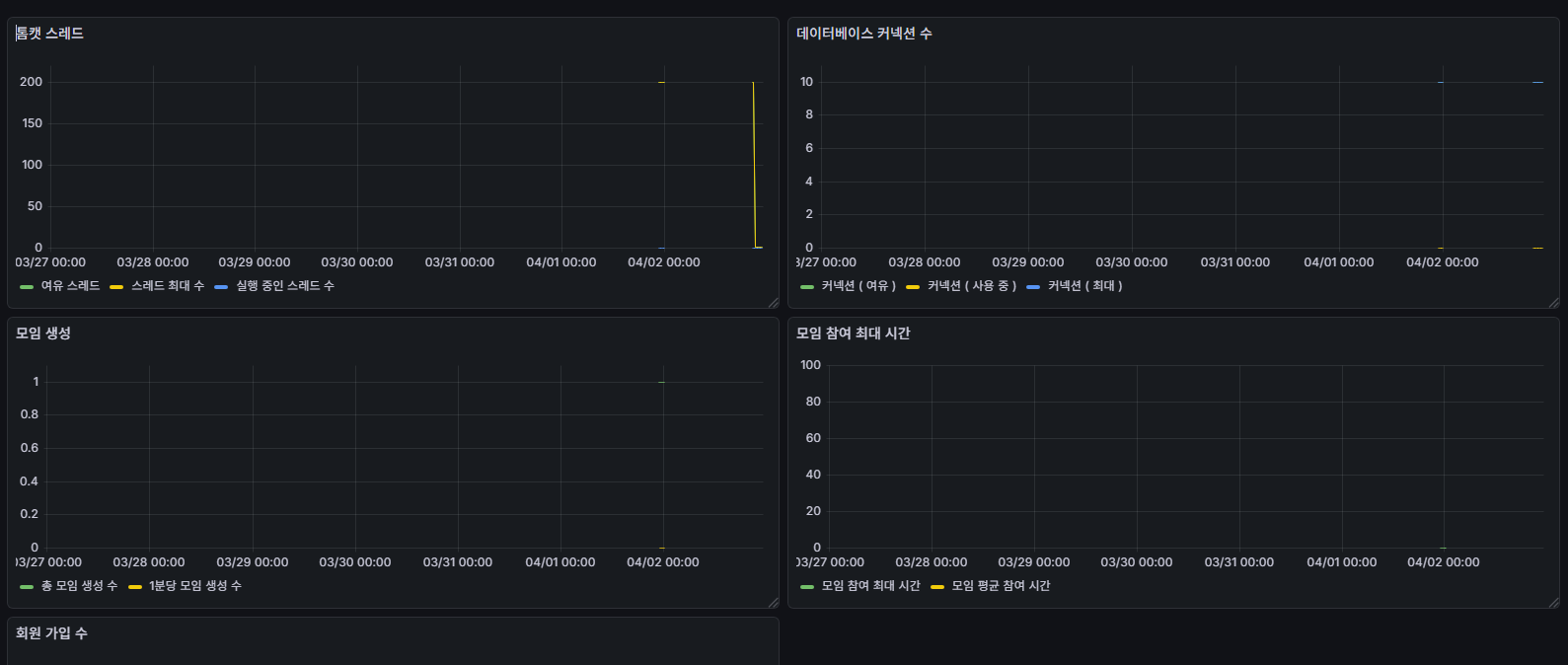Open color picker for 총 모임 생성 수 swatch
1568x665 pixels.
27,587
